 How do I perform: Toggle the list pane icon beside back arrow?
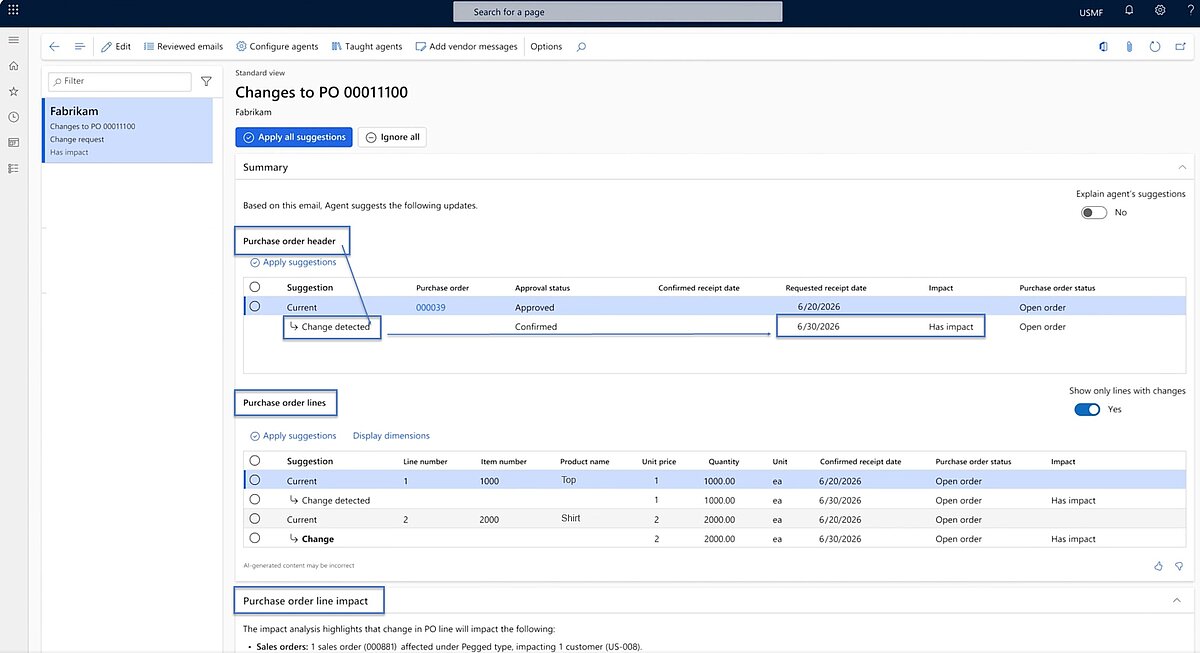[80, 46]
